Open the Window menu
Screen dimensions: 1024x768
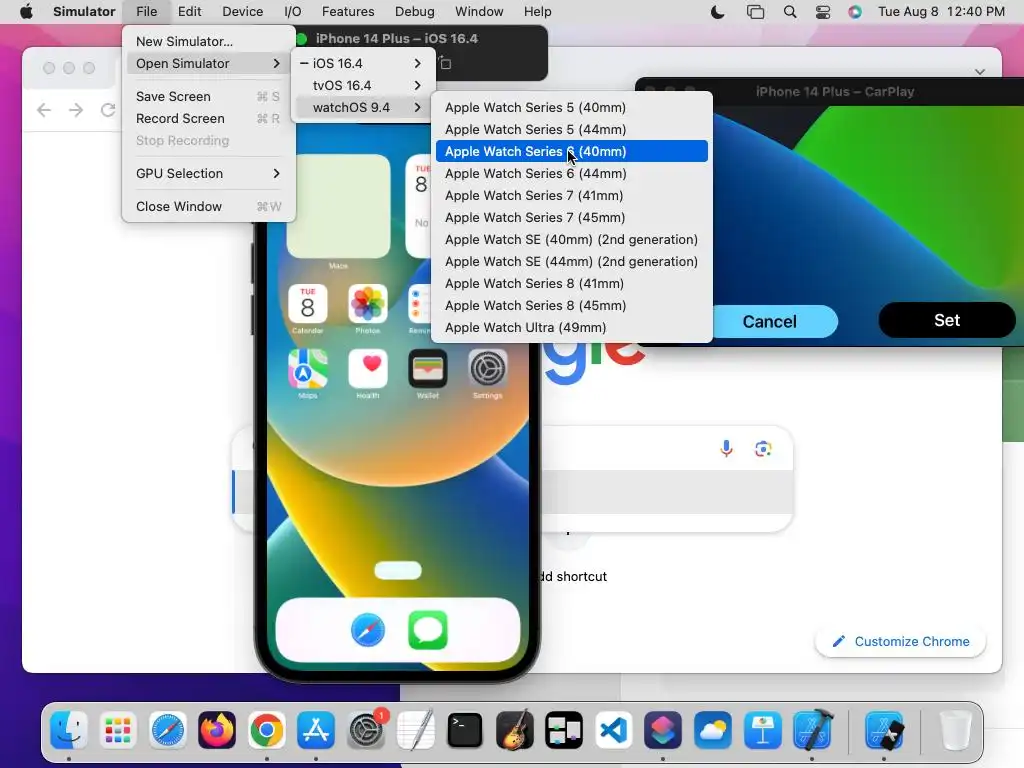tap(479, 12)
